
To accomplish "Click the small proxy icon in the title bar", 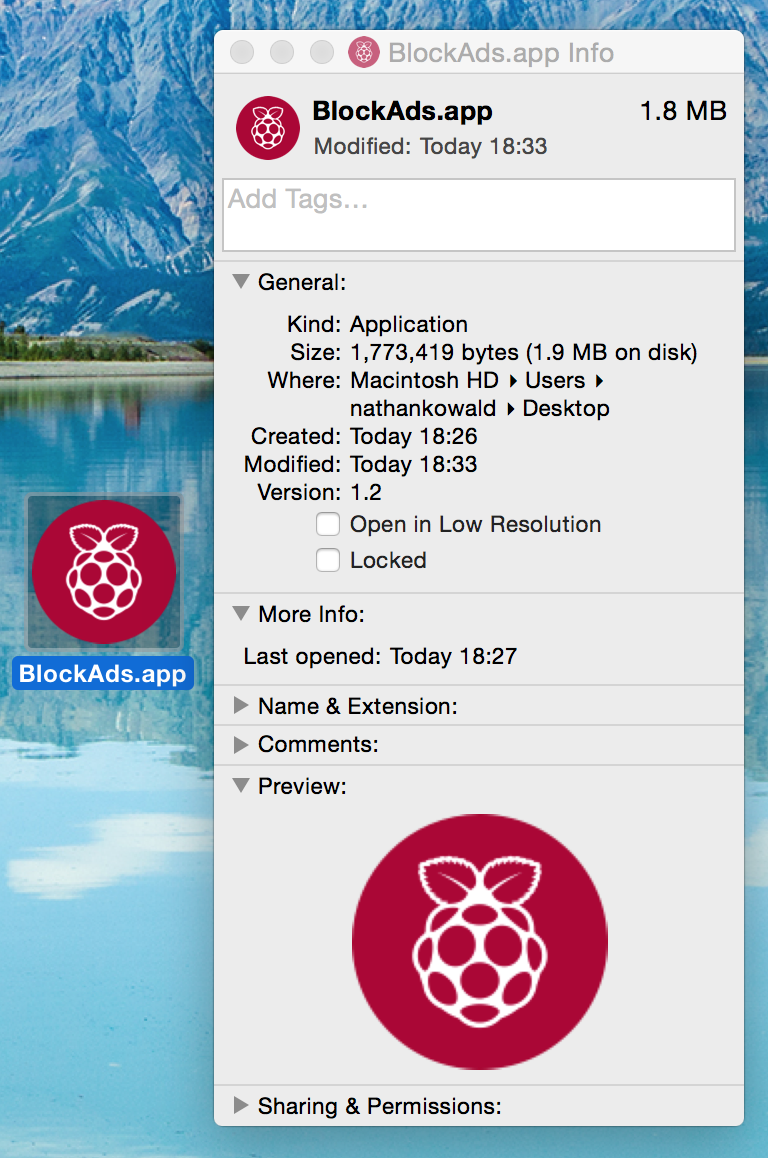I will pos(364,52).
